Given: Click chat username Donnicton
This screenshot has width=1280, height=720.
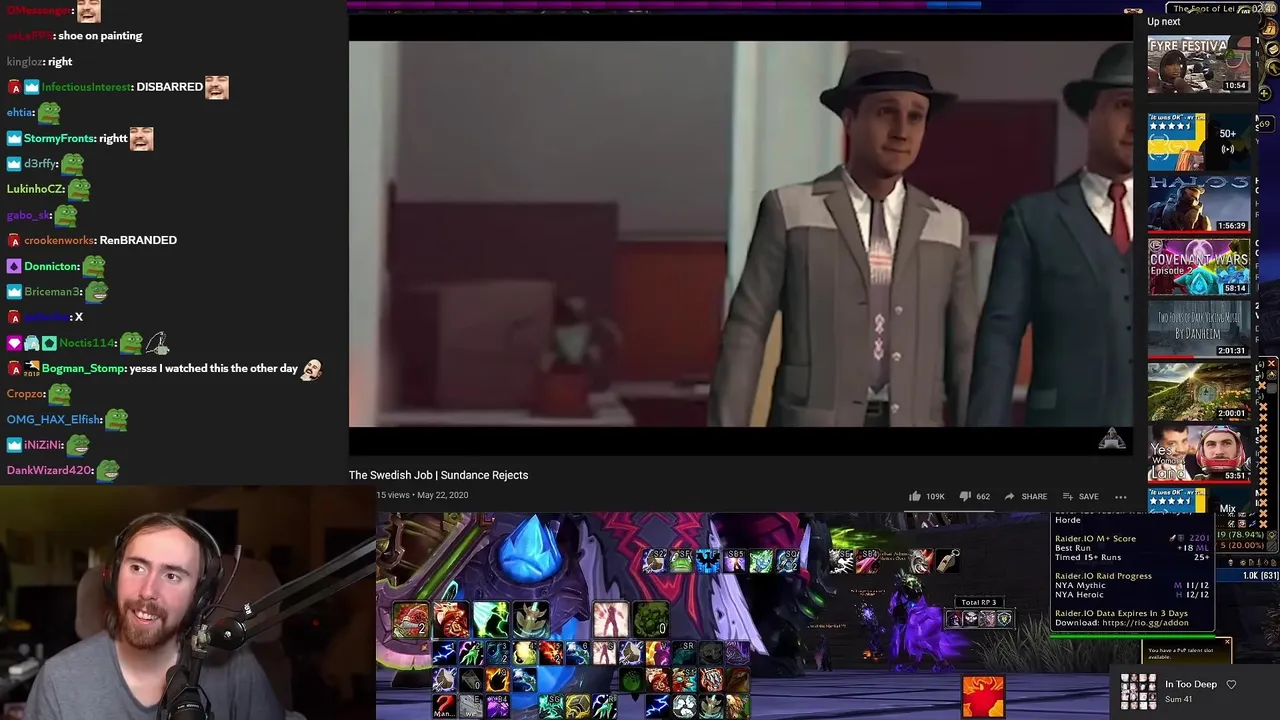Looking at the screenshot, I should tap(51, 266).
